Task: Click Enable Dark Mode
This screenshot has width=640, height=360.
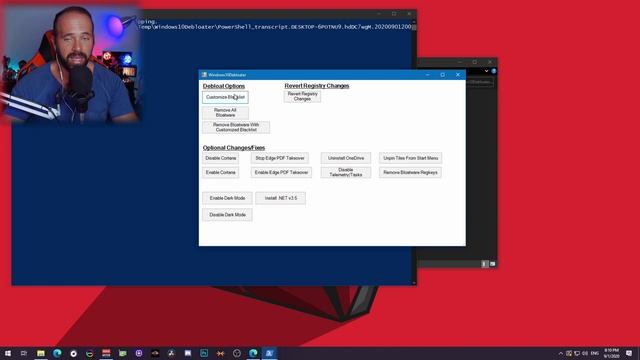Action: click(x=227, y=198)
